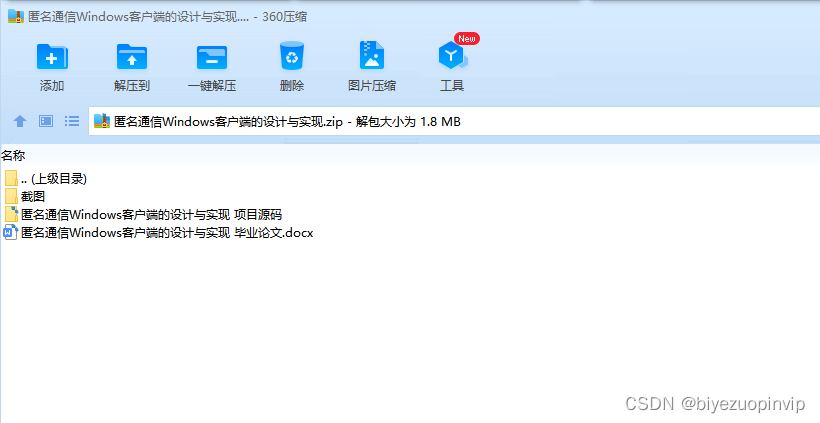This screenshot has width=820, height=423.
Task: Click the 解压到 text label
Action: pos(132,86)
